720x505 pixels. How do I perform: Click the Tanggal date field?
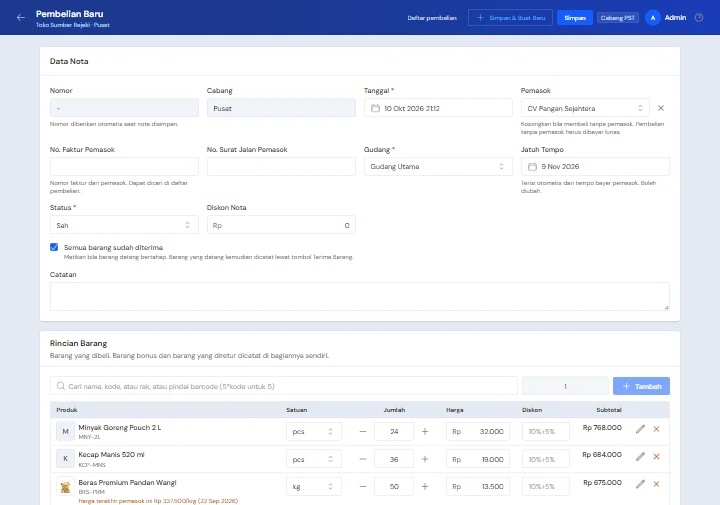(438, 108)
